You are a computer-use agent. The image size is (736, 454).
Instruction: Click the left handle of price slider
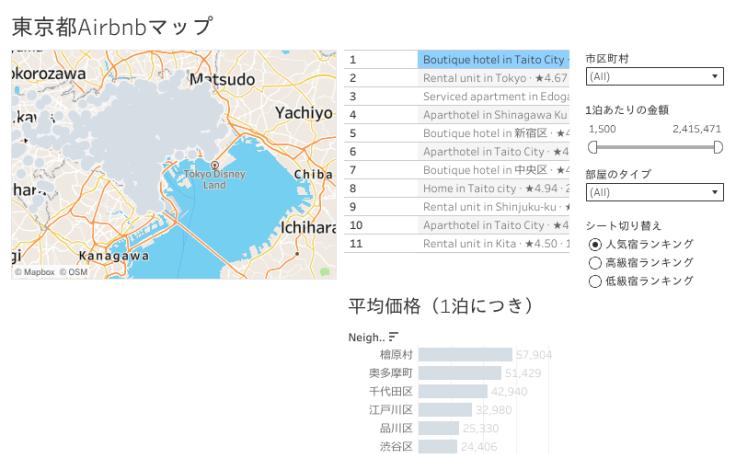[592, 147]
